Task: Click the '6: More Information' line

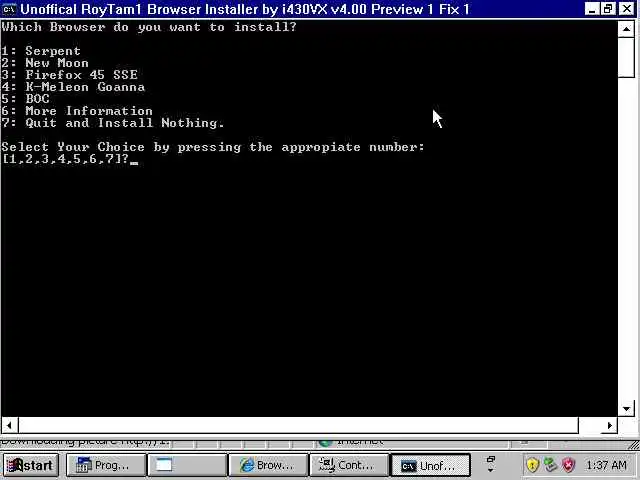Action: coord(77,111)
